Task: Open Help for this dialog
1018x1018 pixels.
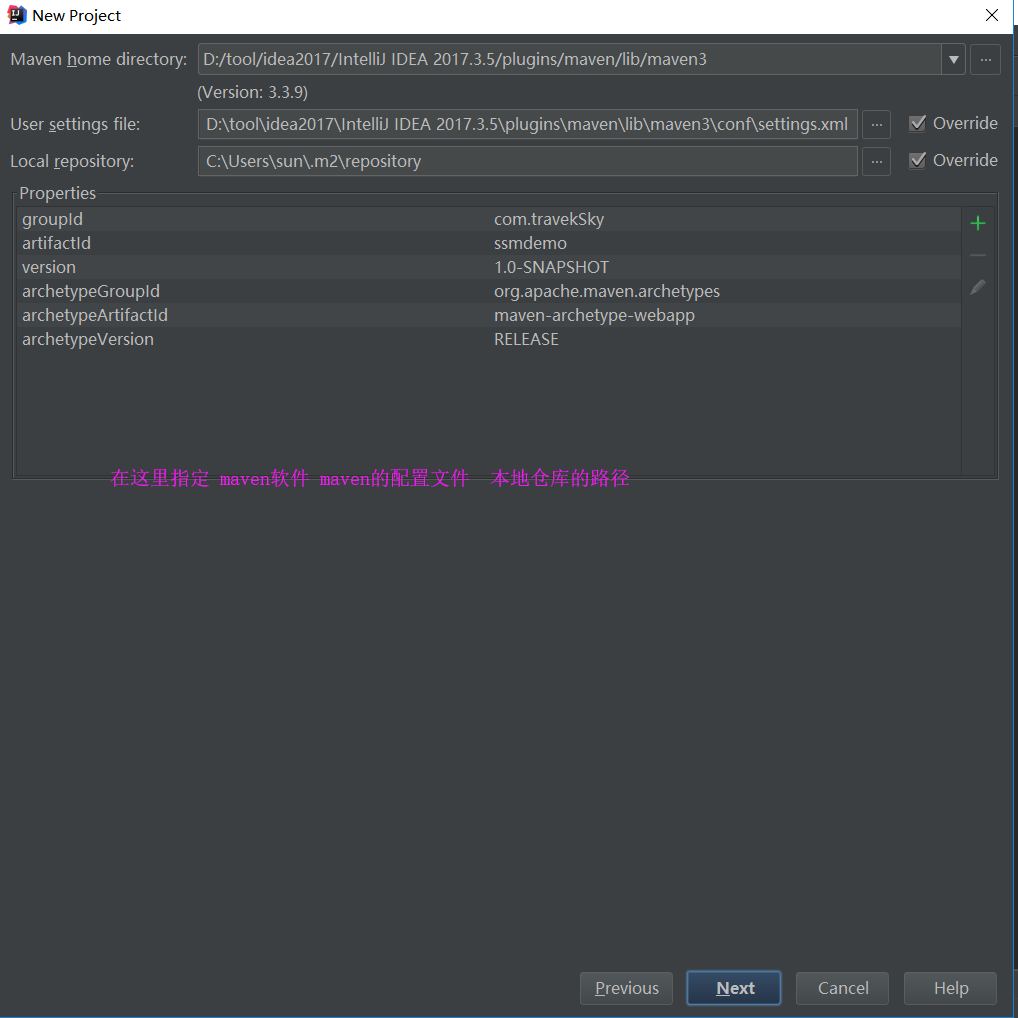Action: (x=950, y=988)
